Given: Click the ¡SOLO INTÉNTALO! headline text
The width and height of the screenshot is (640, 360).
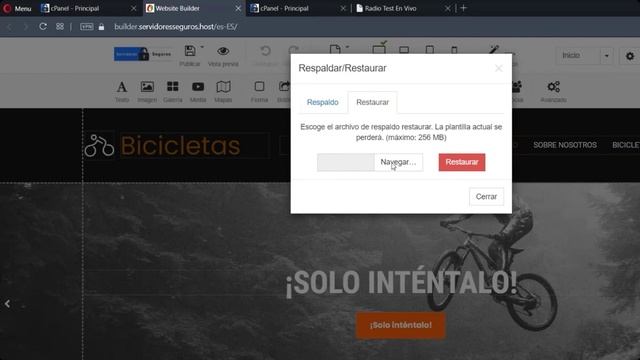Looking at the screenshot, I should (401, 282).
